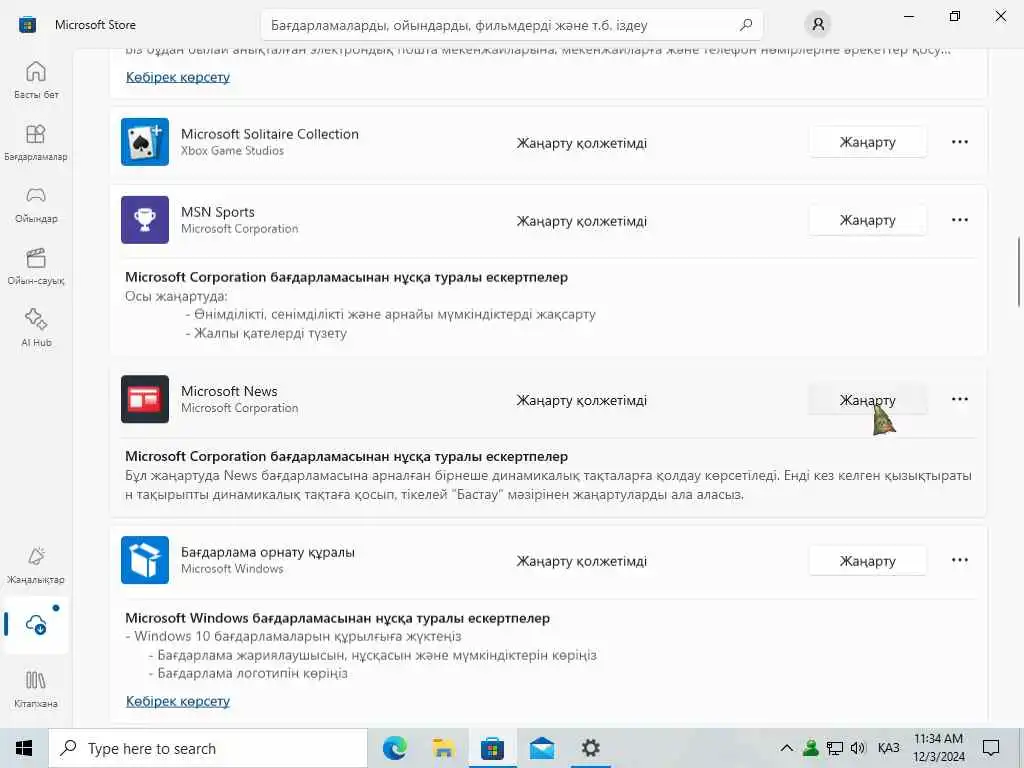
Task: Open MSN Sports trophy app icon
Action: click(x=145, y=220)
